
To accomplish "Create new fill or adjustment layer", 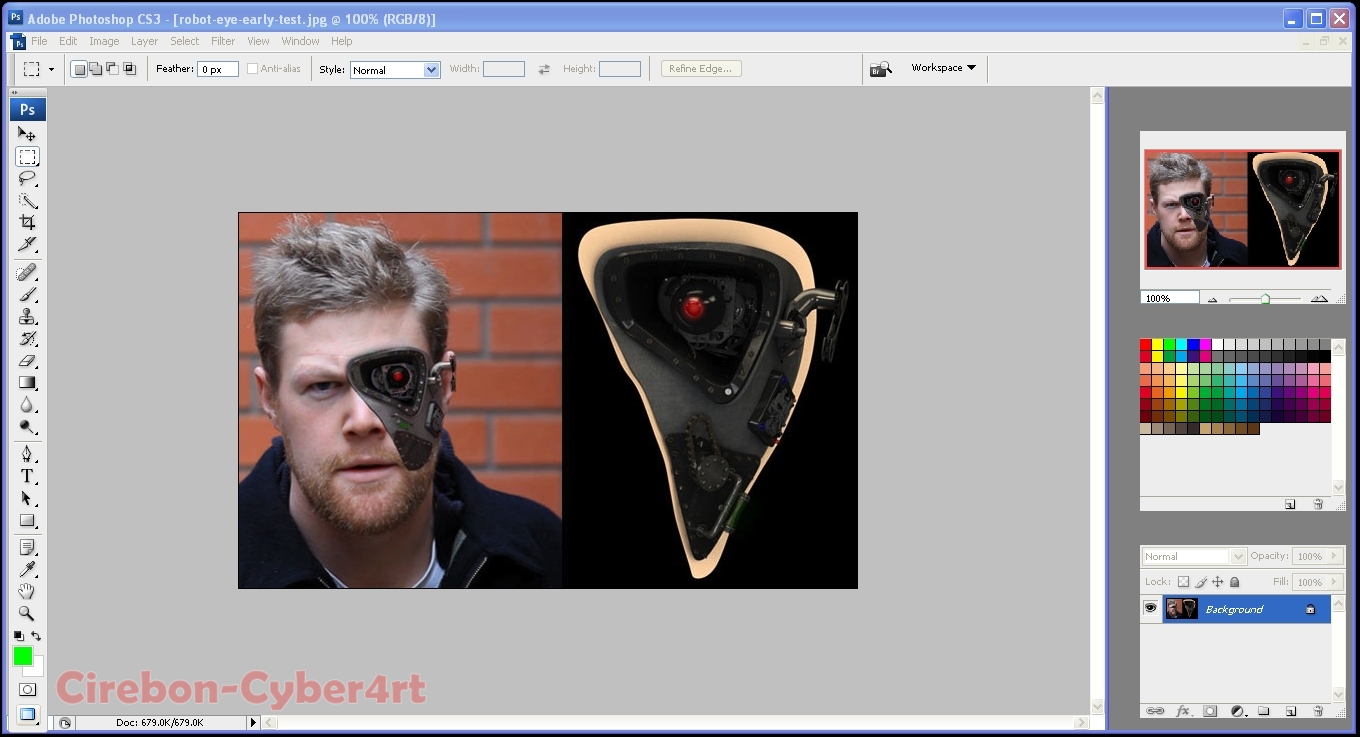I will click(1237, 711).
